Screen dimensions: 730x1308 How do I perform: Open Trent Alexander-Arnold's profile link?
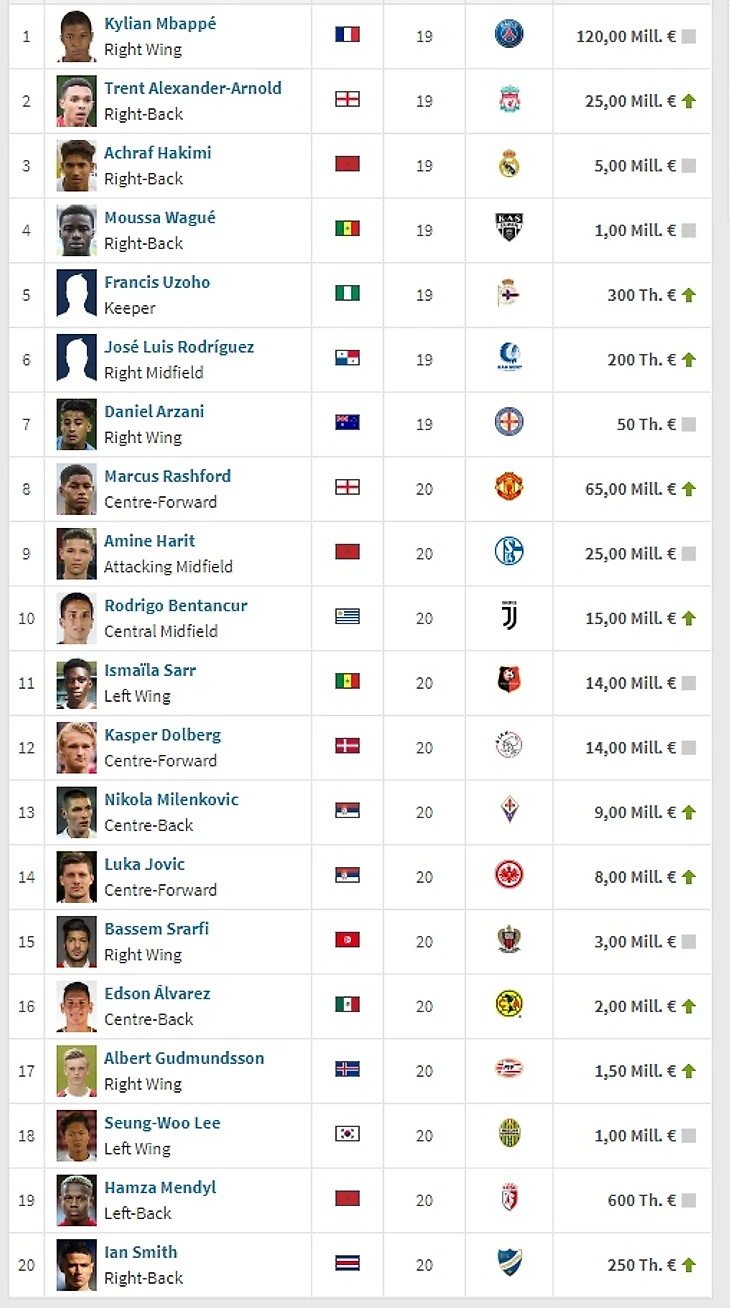[x=193, y=88]
